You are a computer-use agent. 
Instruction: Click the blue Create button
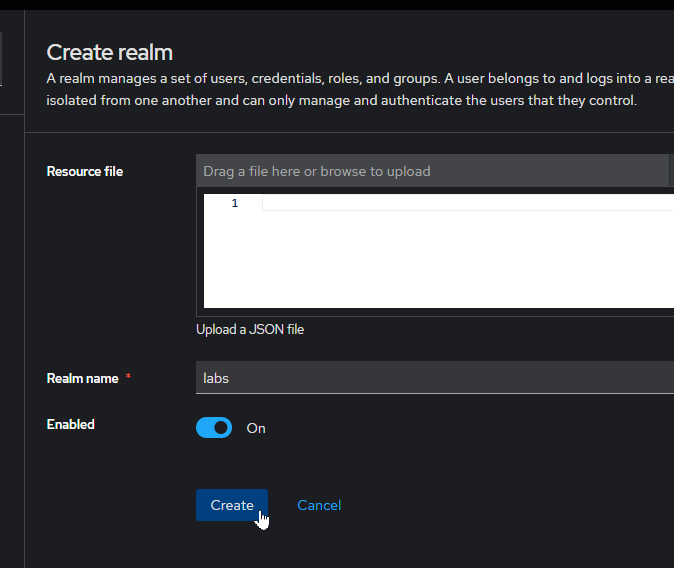[231, 505]
